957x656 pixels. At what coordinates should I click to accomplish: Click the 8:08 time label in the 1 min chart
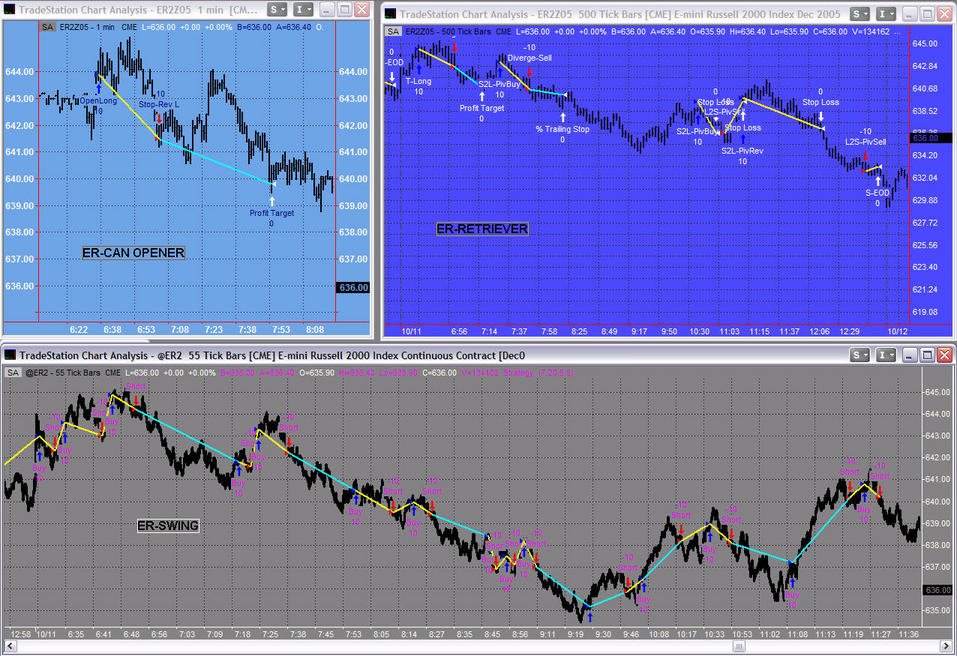(315, 330)
